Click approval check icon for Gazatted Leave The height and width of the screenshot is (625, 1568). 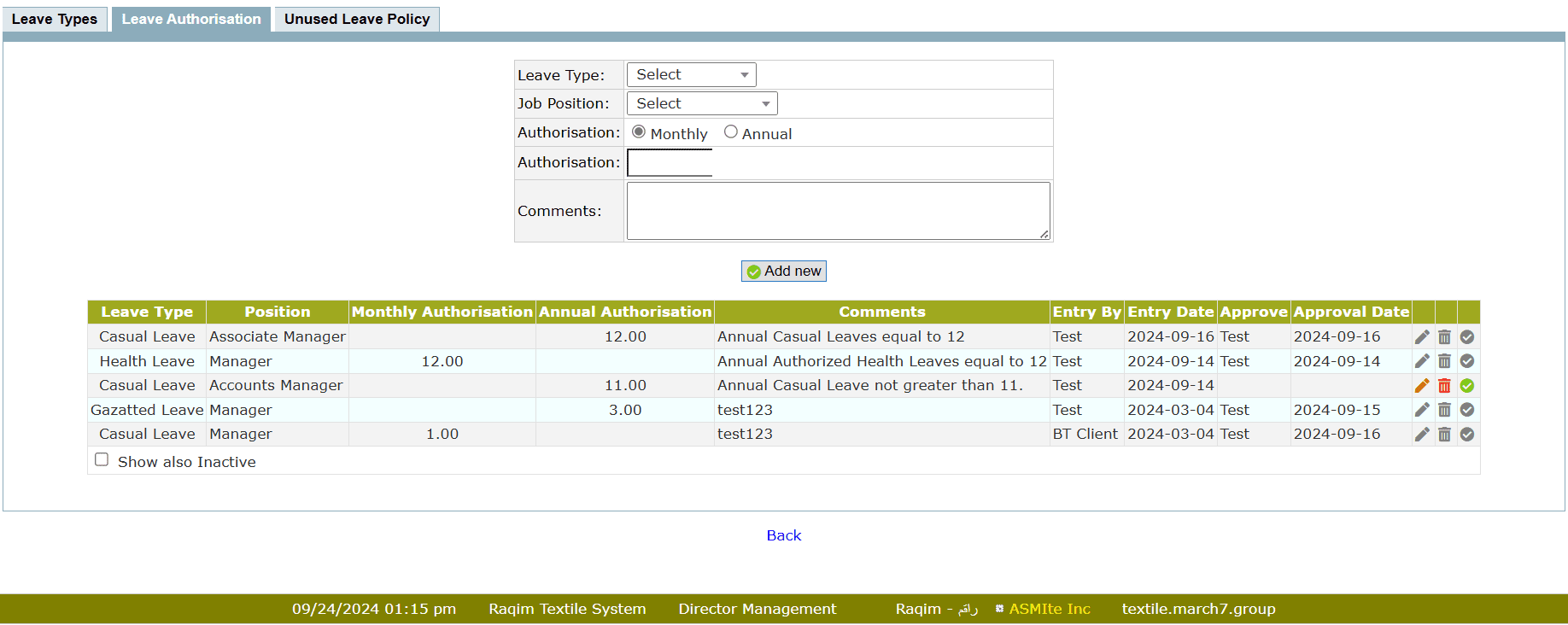coord(1467,410)
